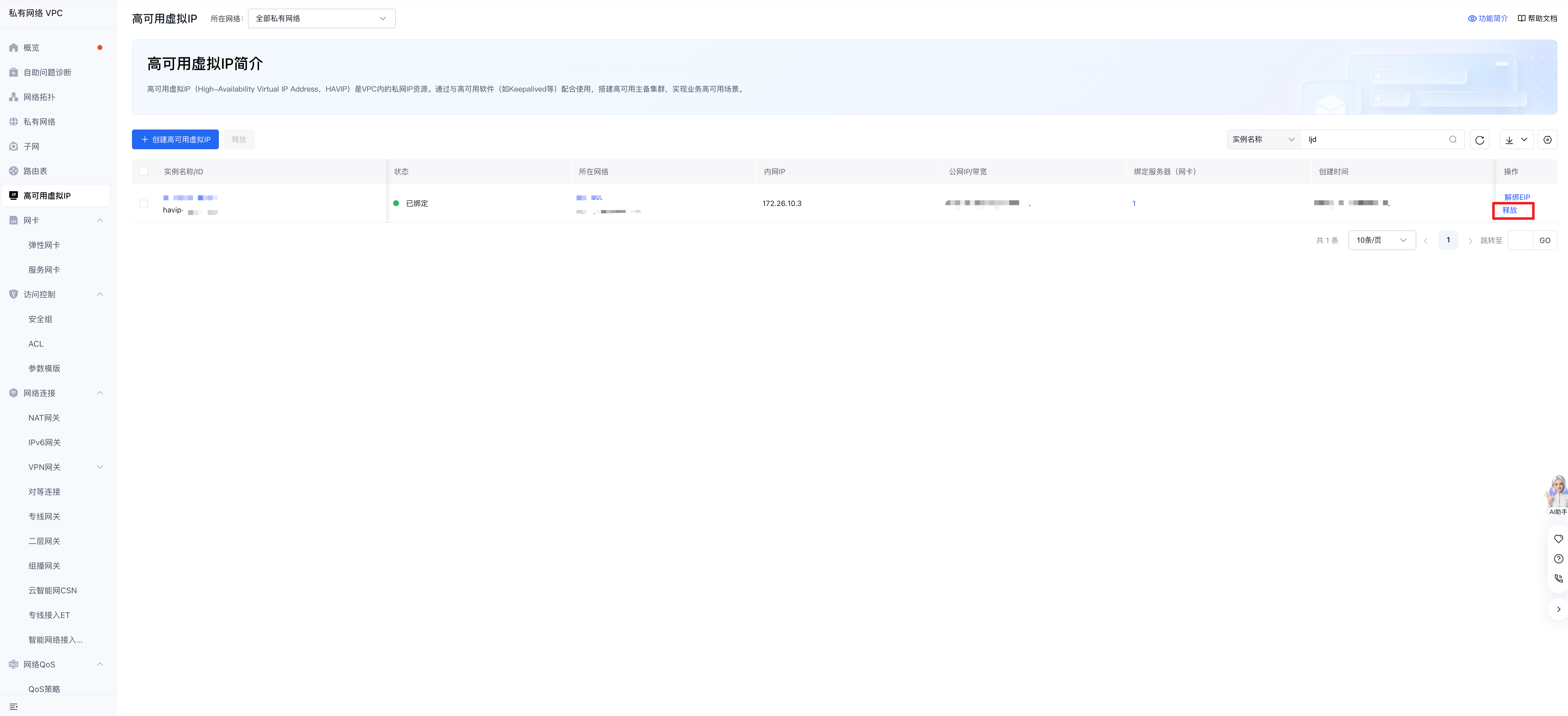The height and width of the screenshot is (716, 1568).
Task: Open 专线接入ET in sidebar
Action: pyautogui.click(x=49, y=615)
